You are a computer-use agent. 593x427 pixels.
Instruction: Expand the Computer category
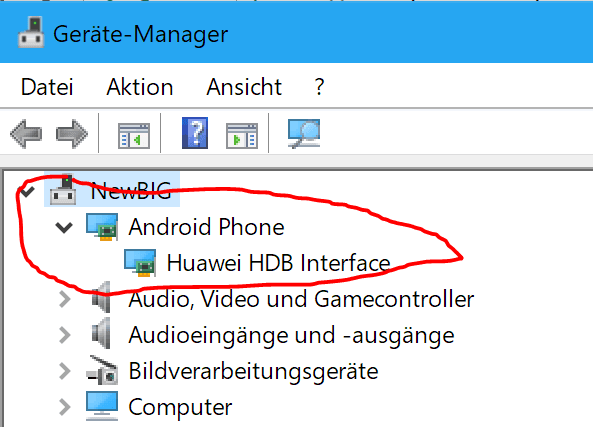click(65, 407)
